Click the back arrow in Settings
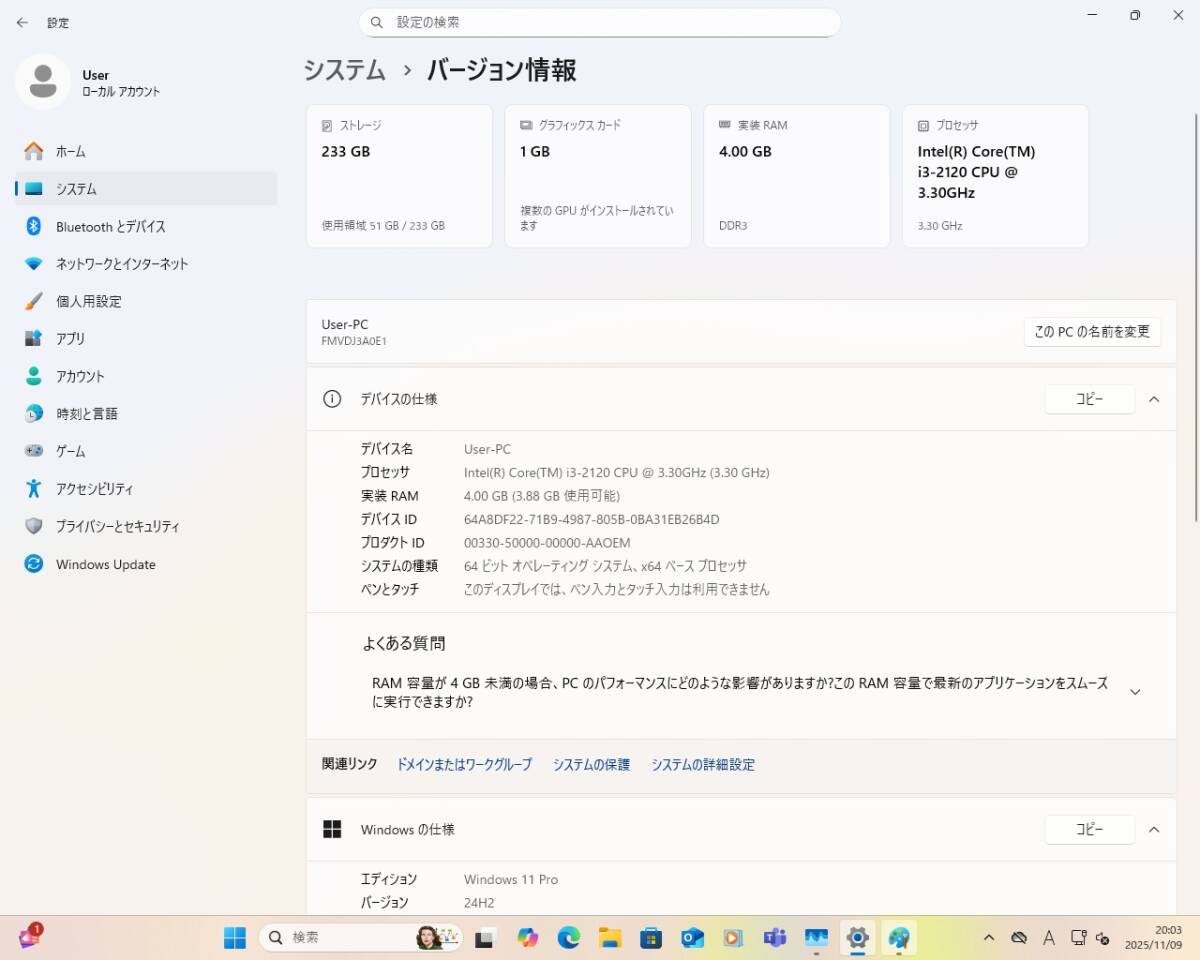Viewport: 1200px width, 960px height. pyautogui.click(x=22, y=22)
